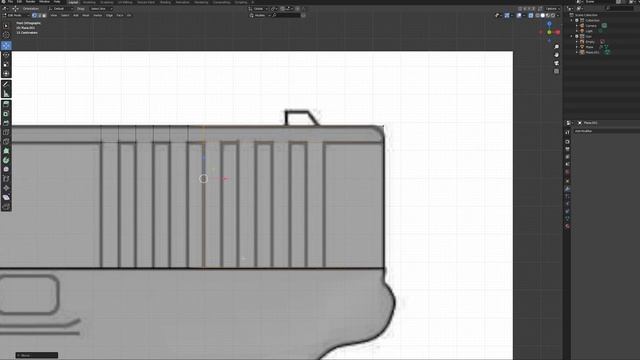This screenshot has width=640, height=360.
Task: Open the File menu
Action: 10,2
